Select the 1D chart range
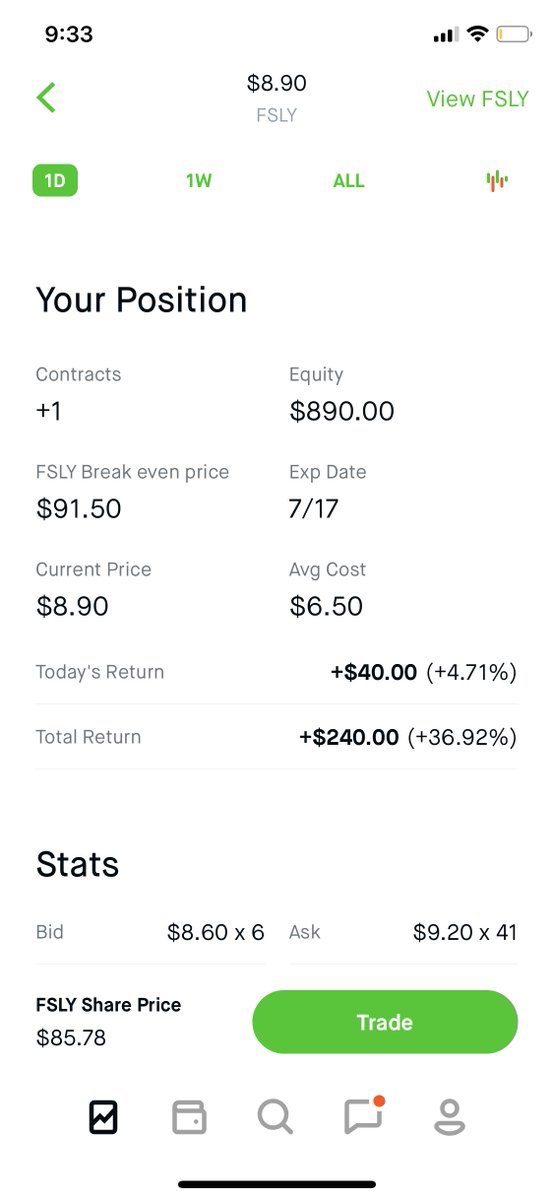Viewport: 554px width, 1200px height. coord(55,181)
